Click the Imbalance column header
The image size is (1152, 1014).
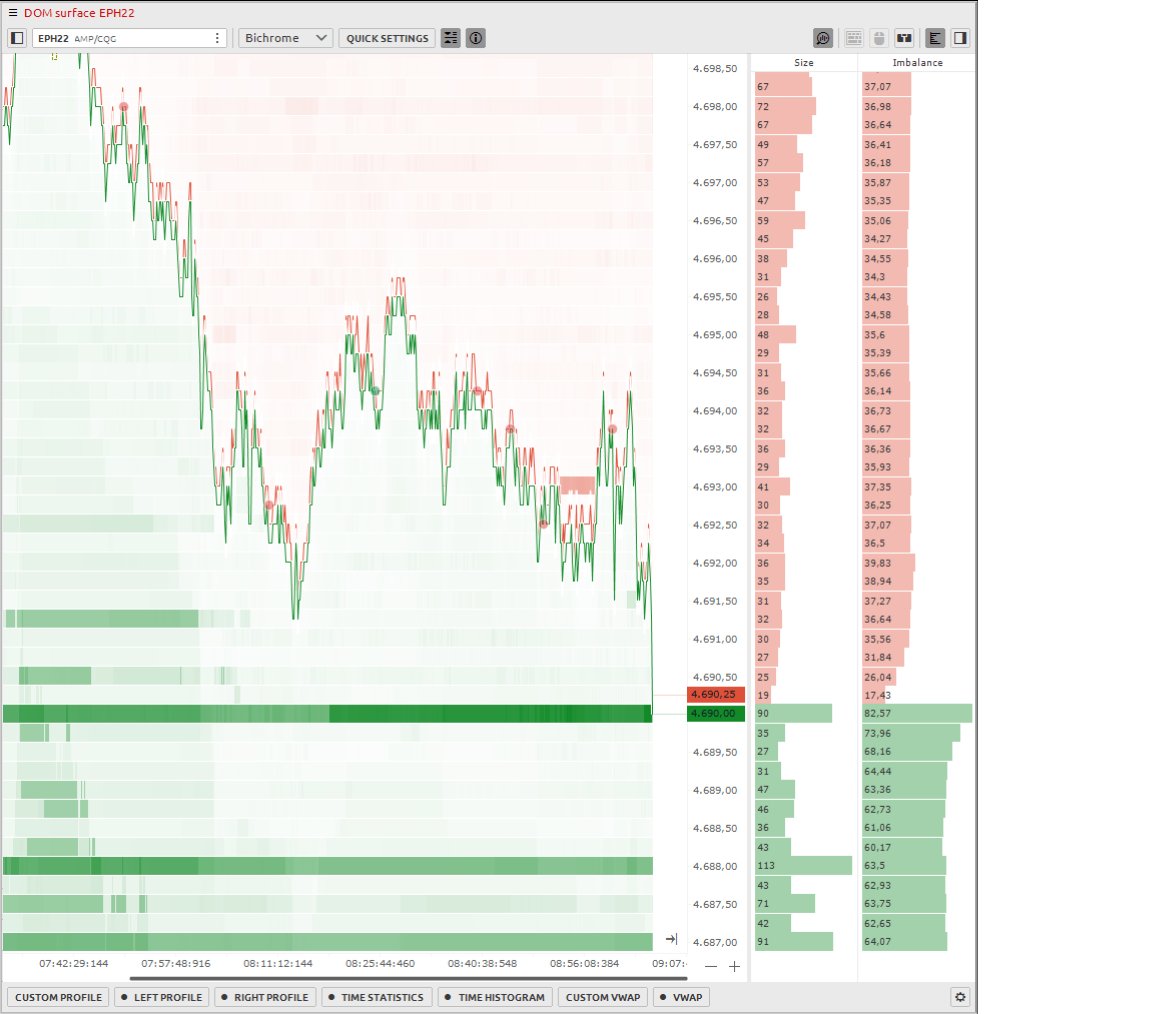917,62
